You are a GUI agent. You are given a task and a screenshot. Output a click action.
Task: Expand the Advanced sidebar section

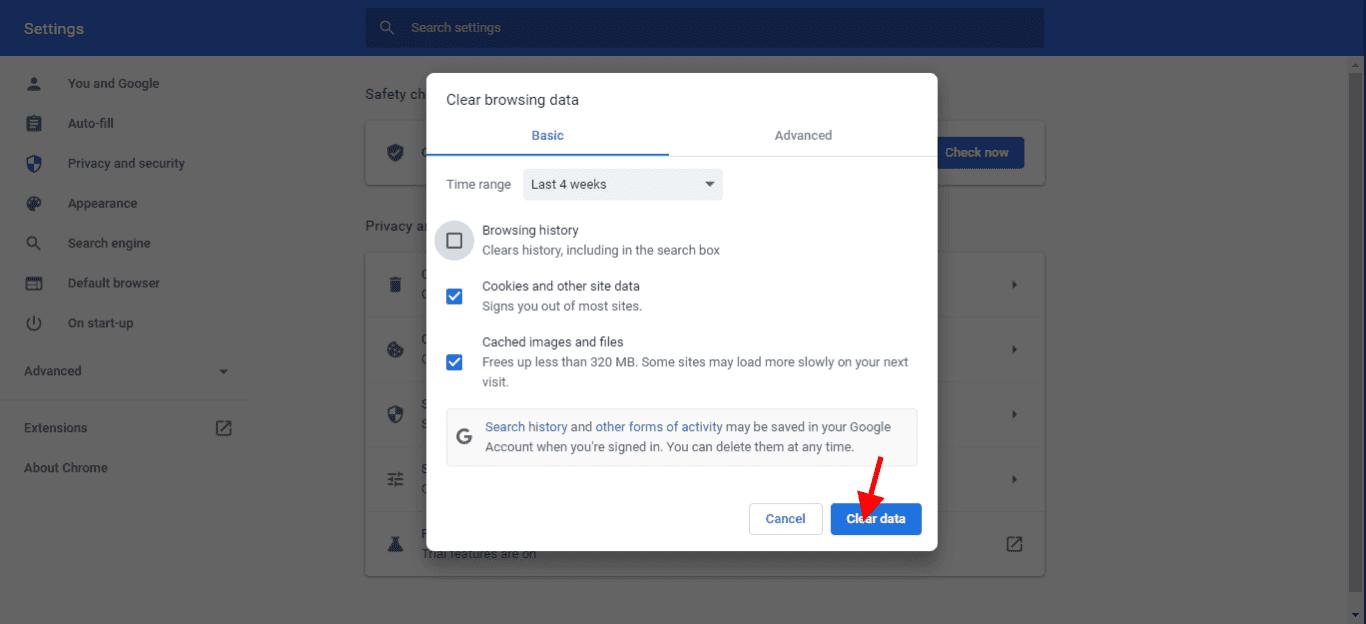[125, 371]
